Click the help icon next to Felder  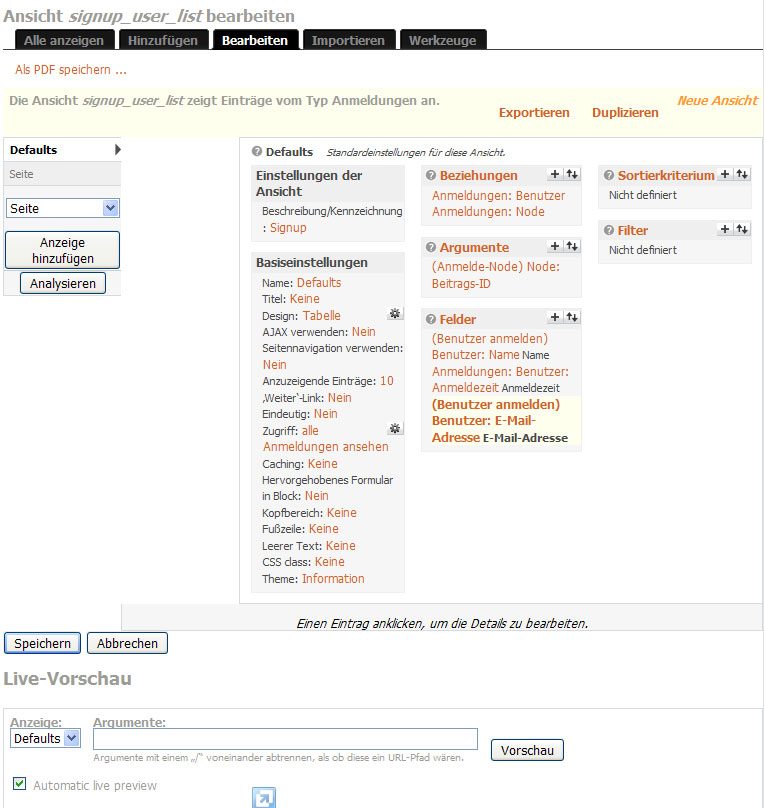[x=431, y=320]
